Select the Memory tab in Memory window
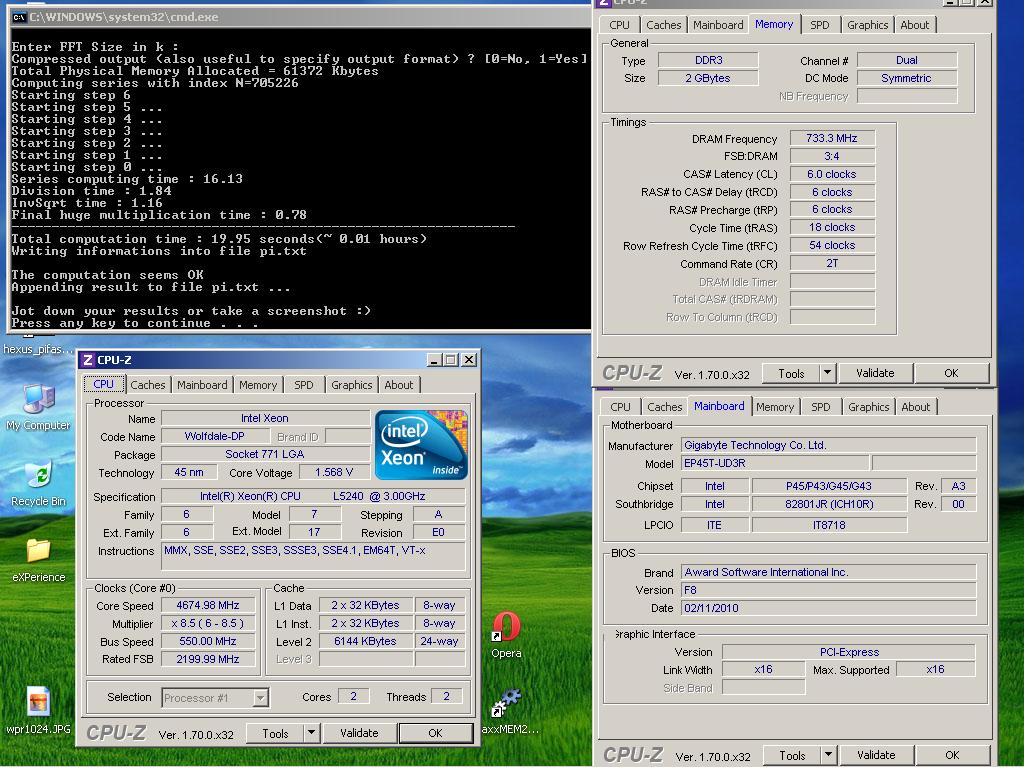The image size is (1024, 768). tap(774, 24)
